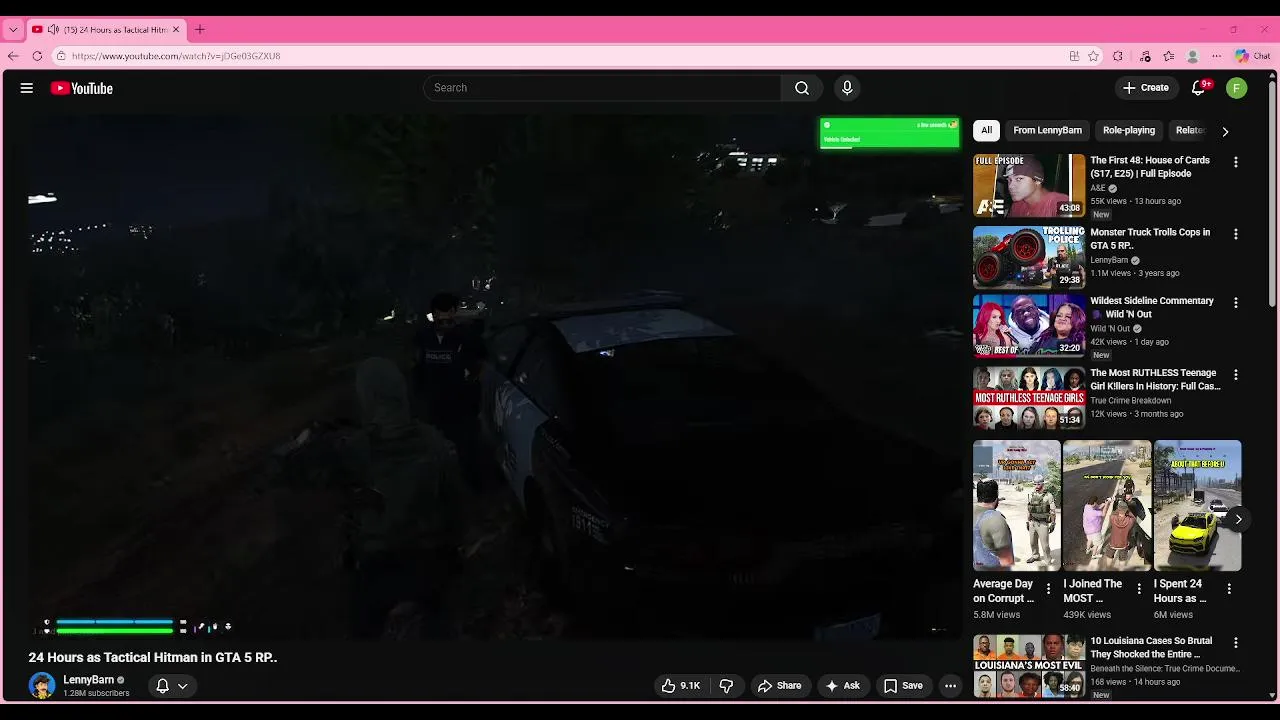Open Copilot Chat in the toolbar
1280x720 pixels.
point(1252,56)
